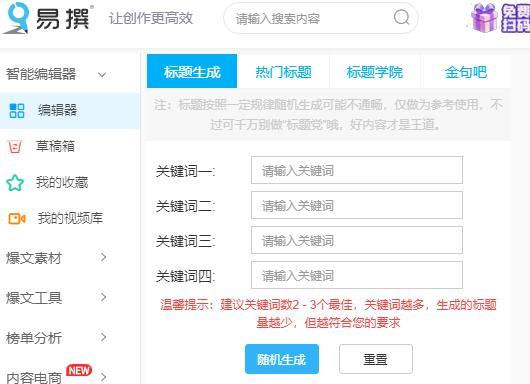Collapse the 智能编辑器 section chevron
This screenshot has width=530, height=384.
pos(102,74)
